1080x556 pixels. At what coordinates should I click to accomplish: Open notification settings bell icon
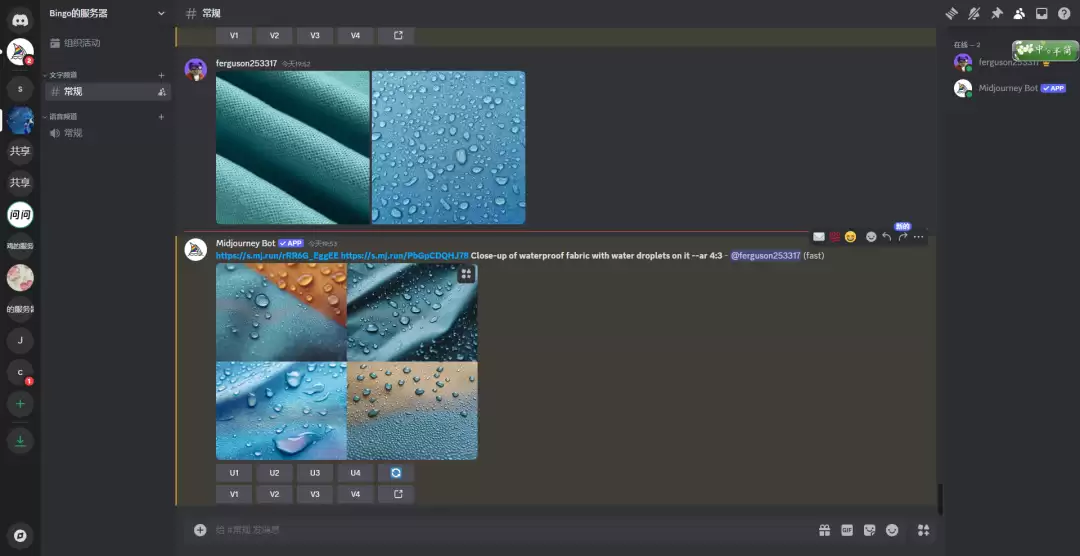[974, 13]
